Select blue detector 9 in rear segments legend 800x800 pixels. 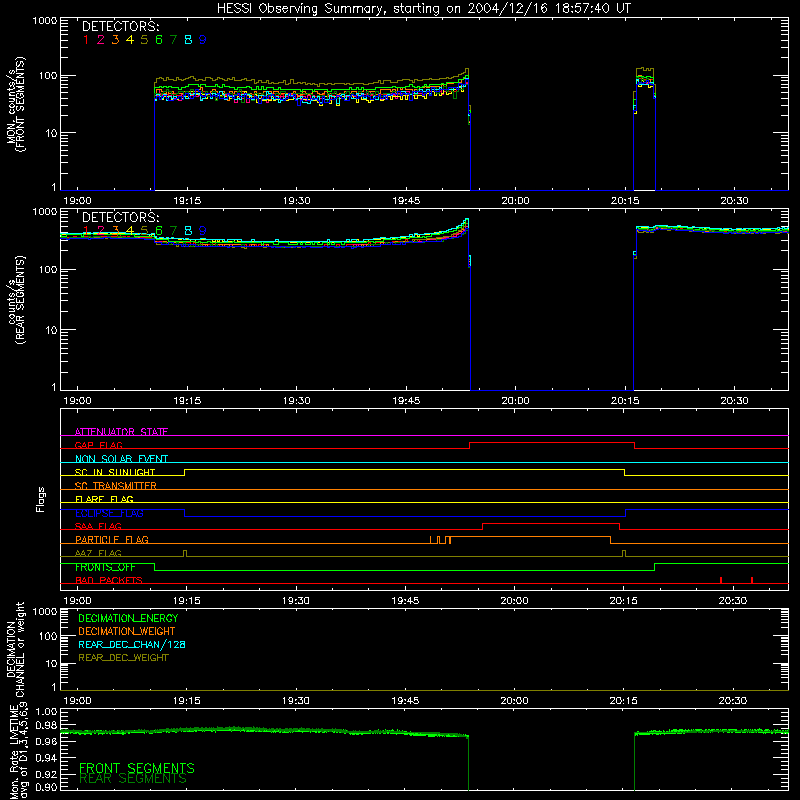coord(203,231)
